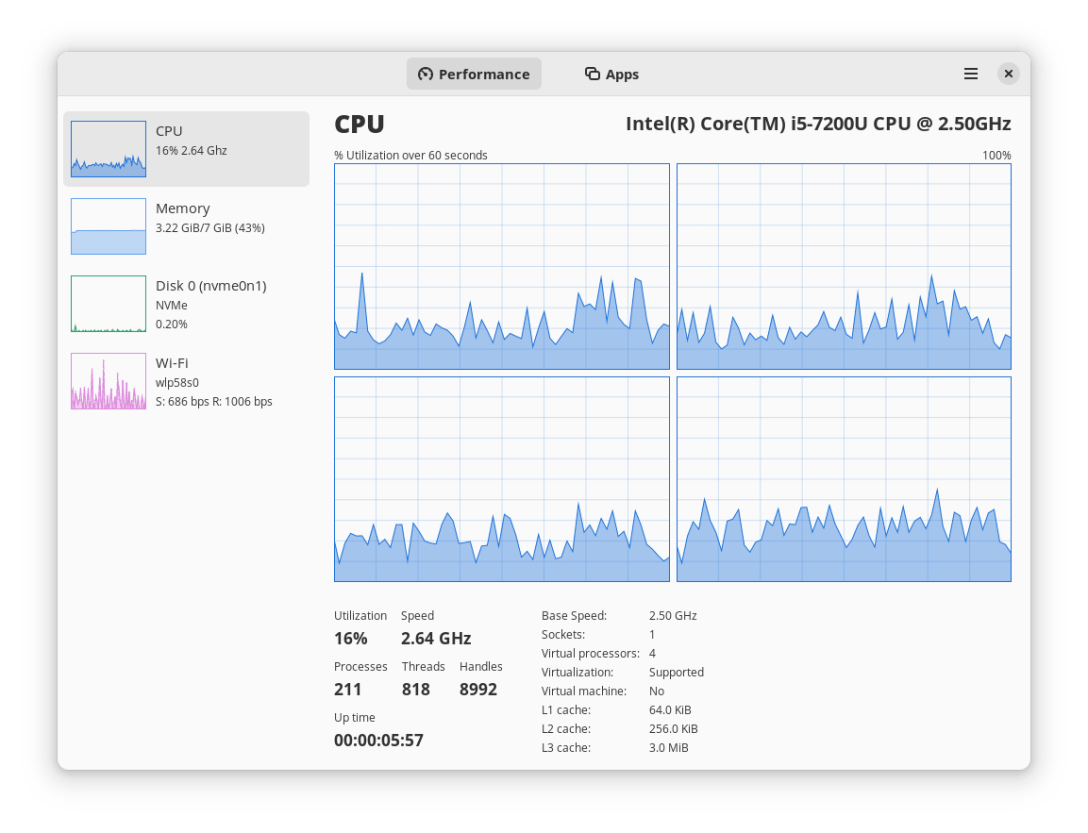Click the Performance speedometer icon

(x=425, y=74)
